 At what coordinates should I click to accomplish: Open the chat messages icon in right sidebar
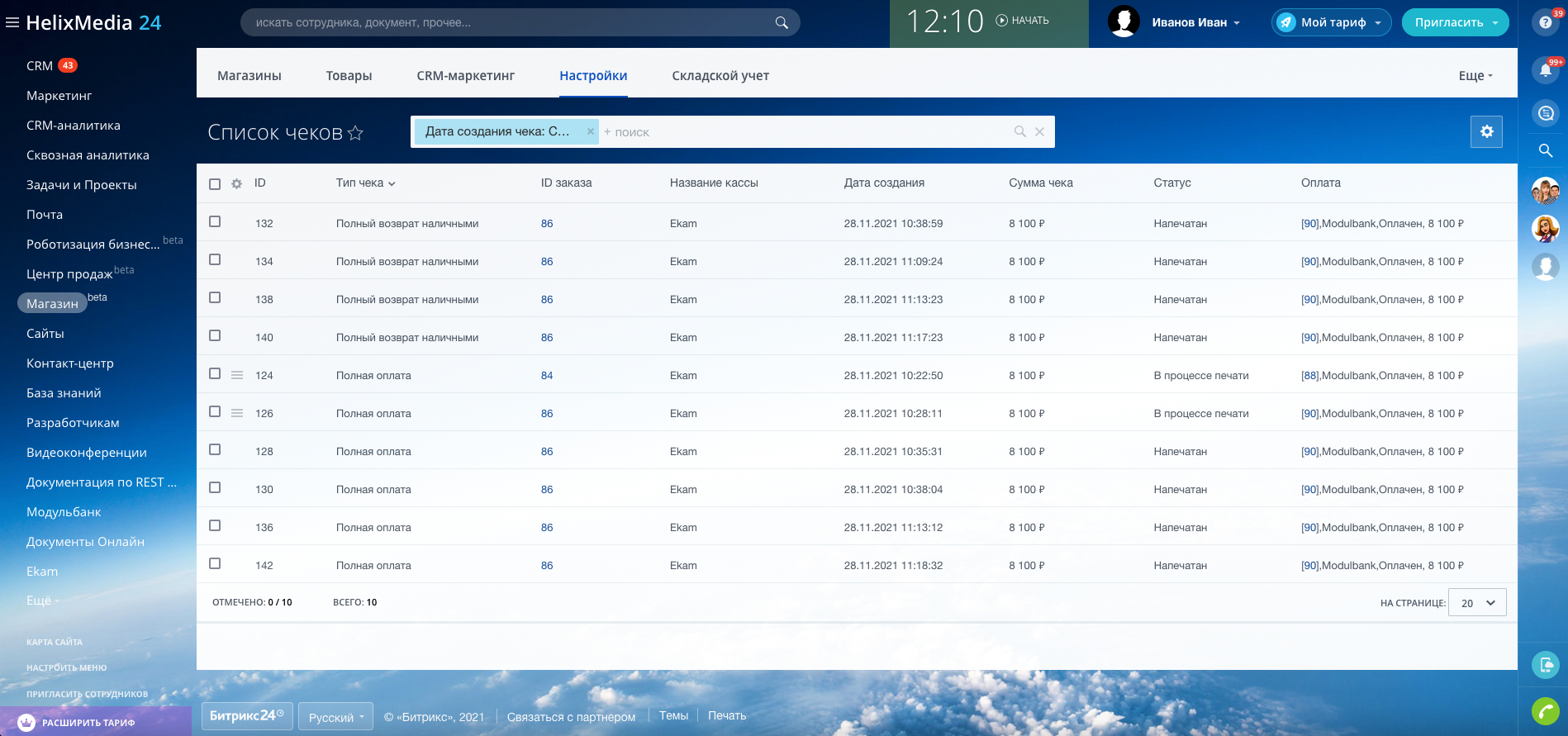coord(1545,113)
